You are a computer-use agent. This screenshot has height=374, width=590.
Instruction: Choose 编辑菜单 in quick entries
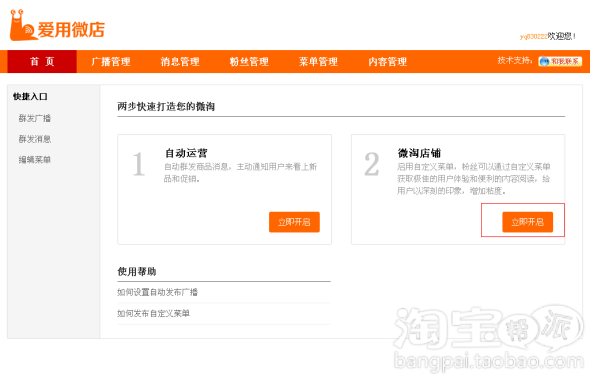[x=35, y=160]
